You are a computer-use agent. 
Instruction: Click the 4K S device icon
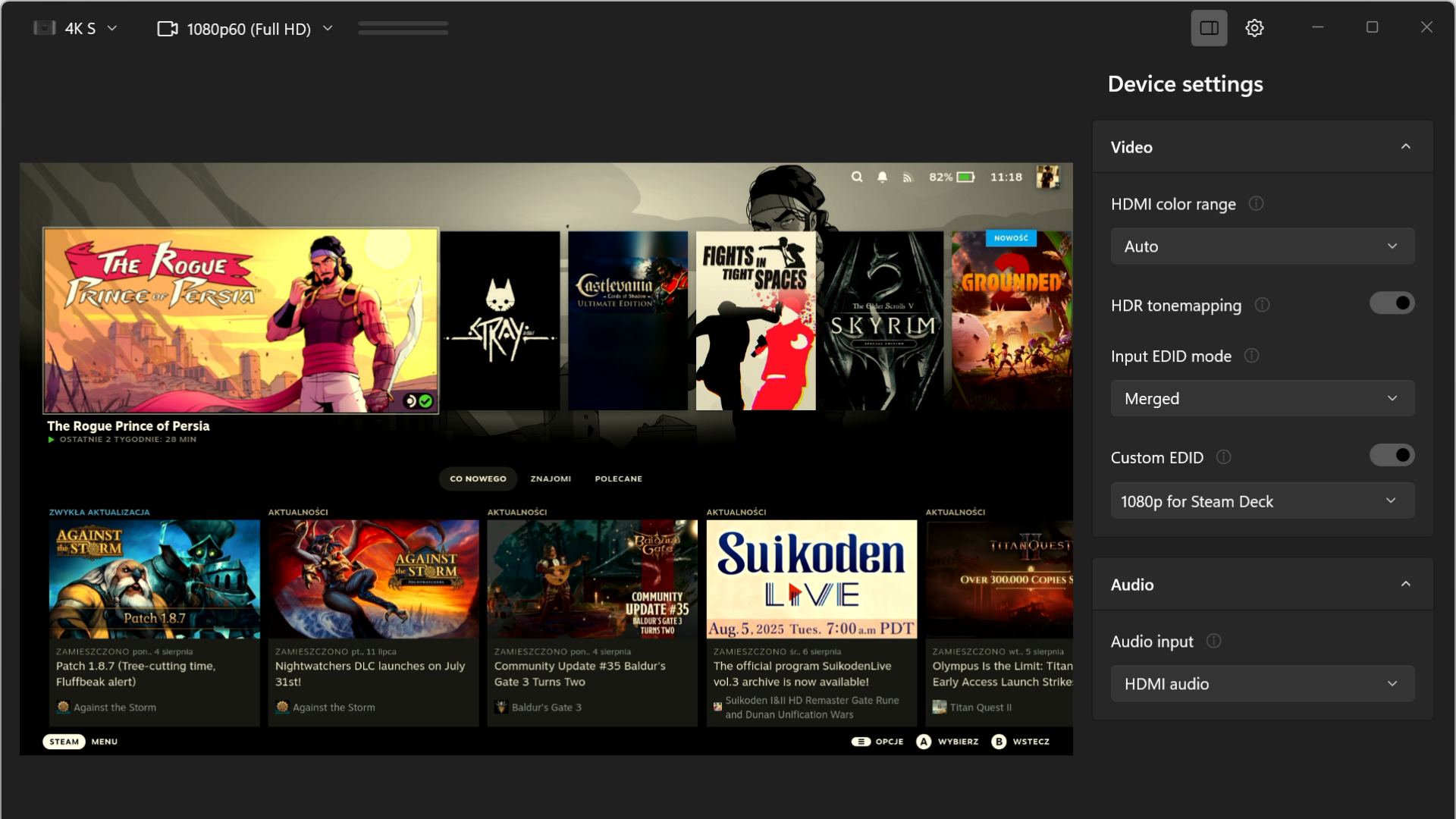pyautogui.click(x=44, y=28)
